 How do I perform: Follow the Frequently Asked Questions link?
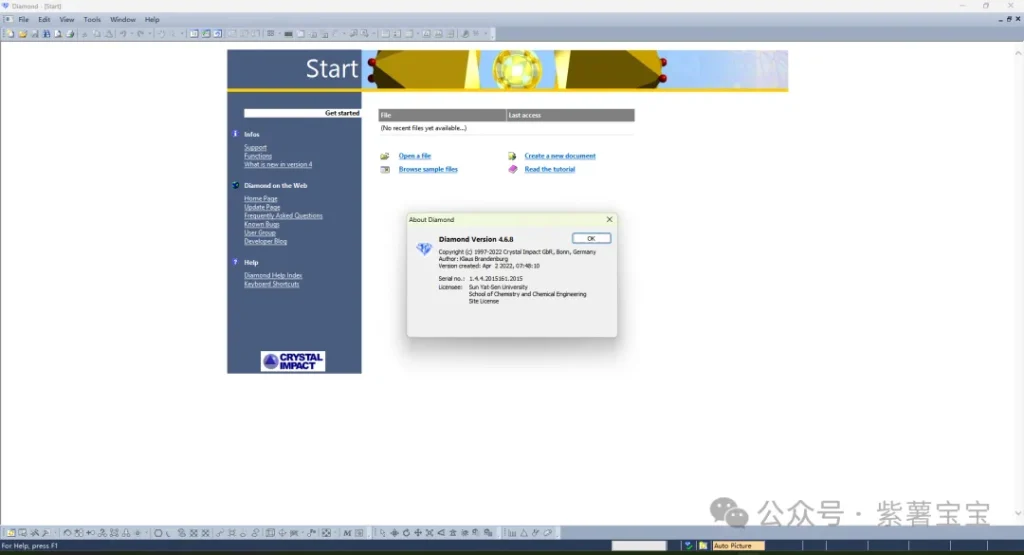point(283,216)
